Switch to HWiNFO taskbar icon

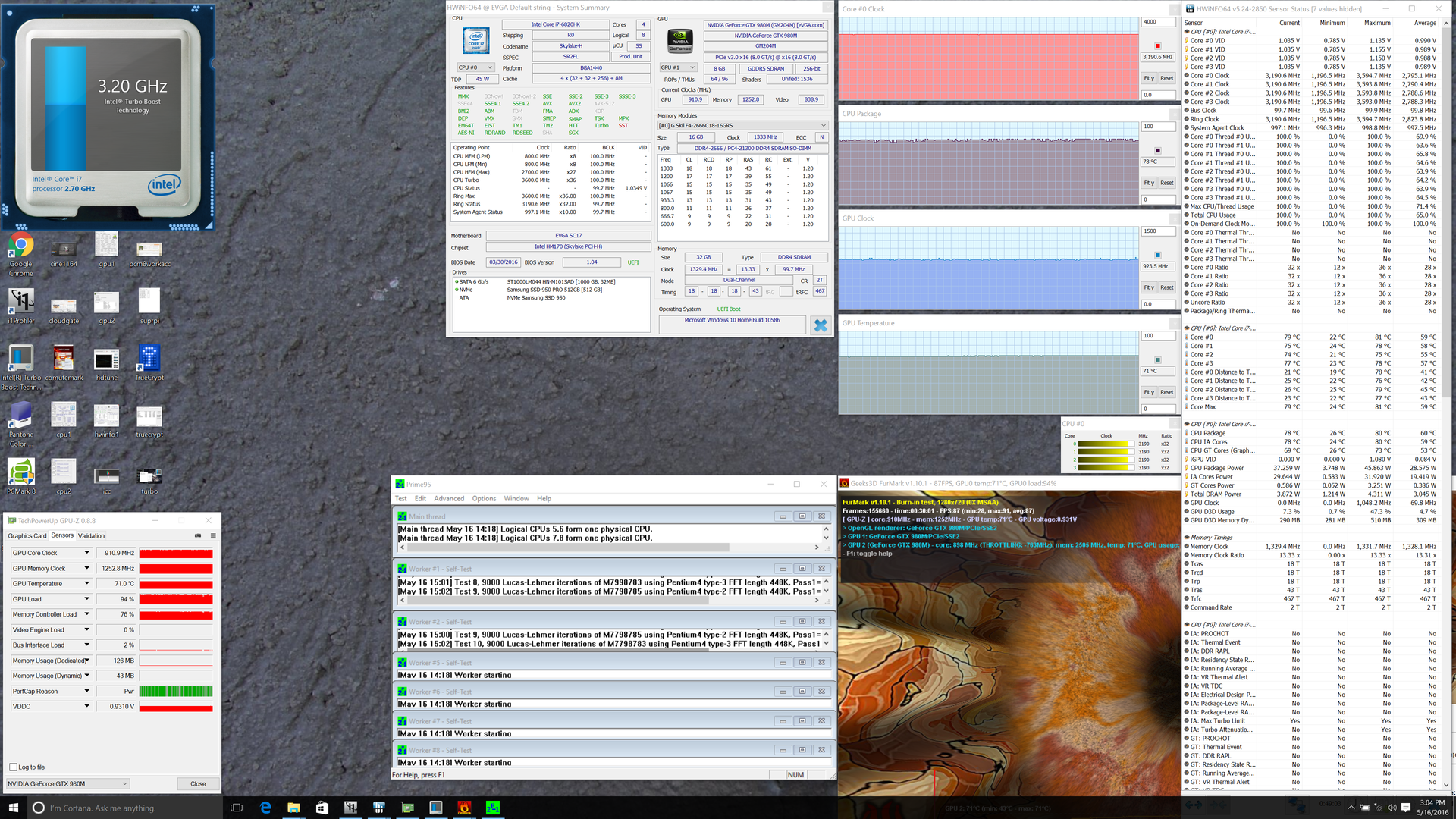[x=378, y=808]
